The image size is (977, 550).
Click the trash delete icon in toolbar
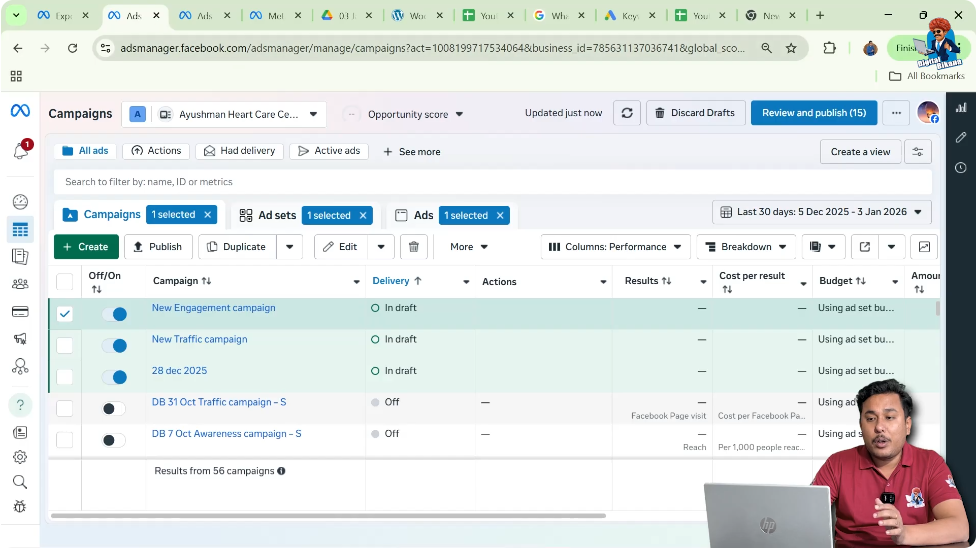[414, 247]
